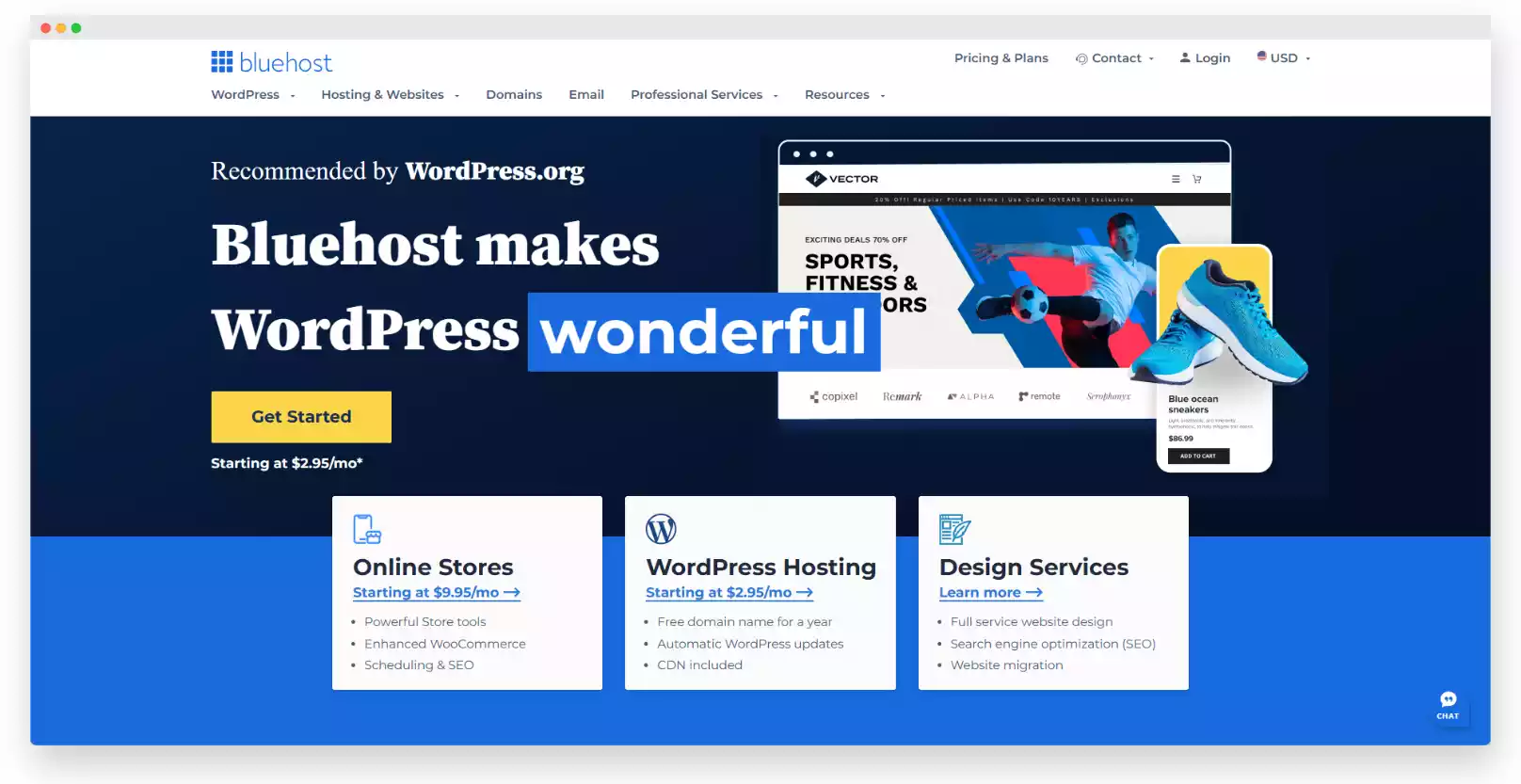Viewport: 1521px width, 784px height.
Task: Click the green macOS window button
Action: [76, 28]
